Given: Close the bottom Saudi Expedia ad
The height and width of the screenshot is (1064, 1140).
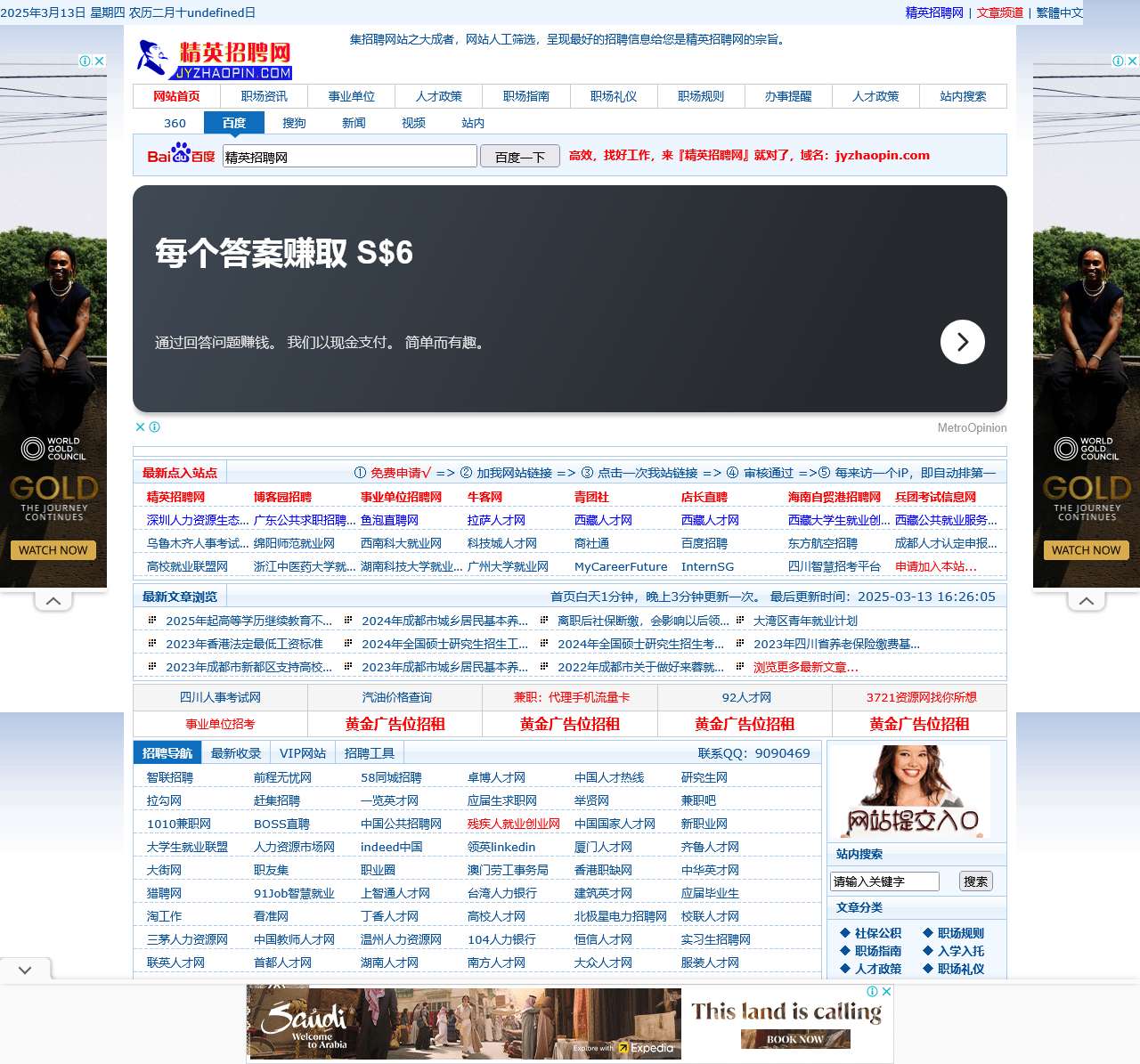Looking at the screenshot, I should click(x=887, y=991).
